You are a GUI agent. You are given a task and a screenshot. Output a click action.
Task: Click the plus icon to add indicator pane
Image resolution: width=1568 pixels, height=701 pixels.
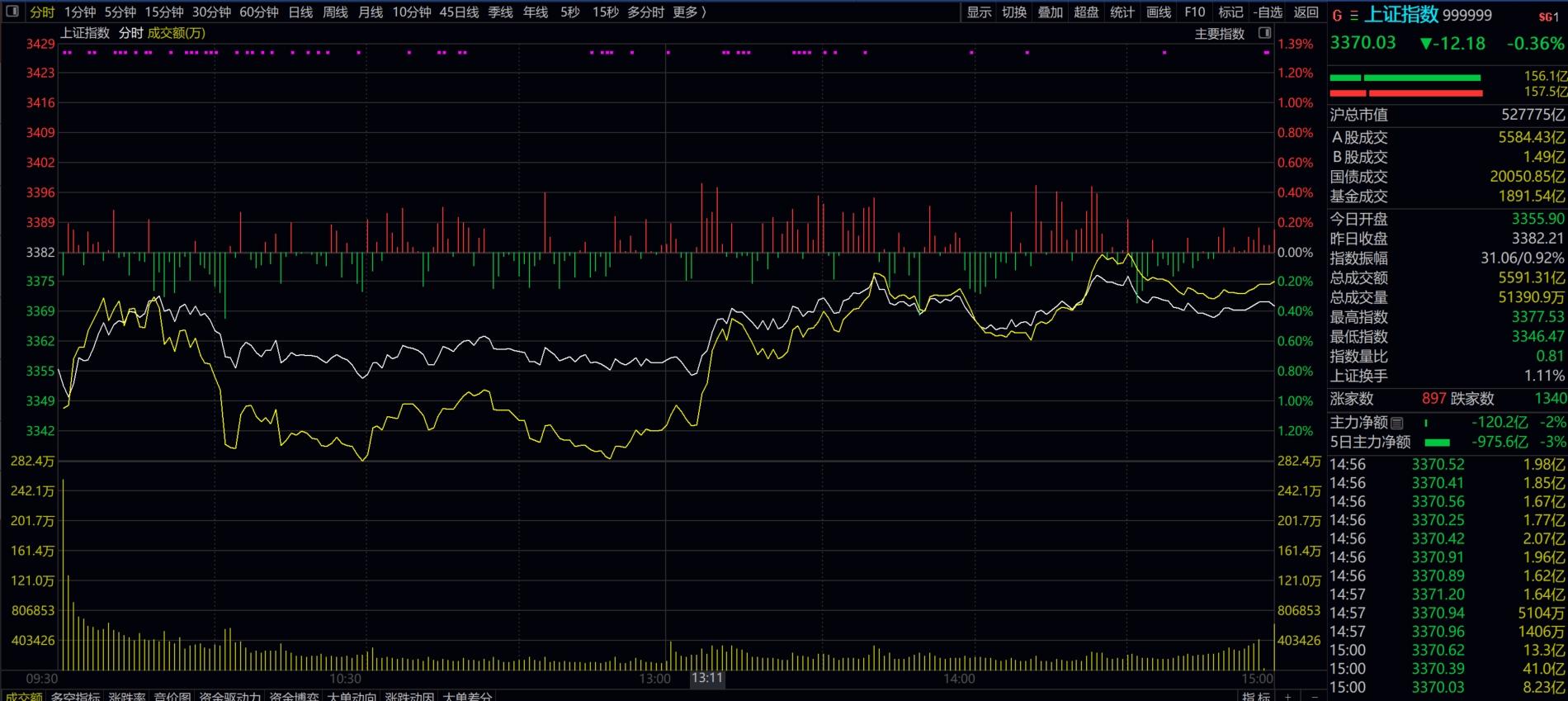[1288, 696]
